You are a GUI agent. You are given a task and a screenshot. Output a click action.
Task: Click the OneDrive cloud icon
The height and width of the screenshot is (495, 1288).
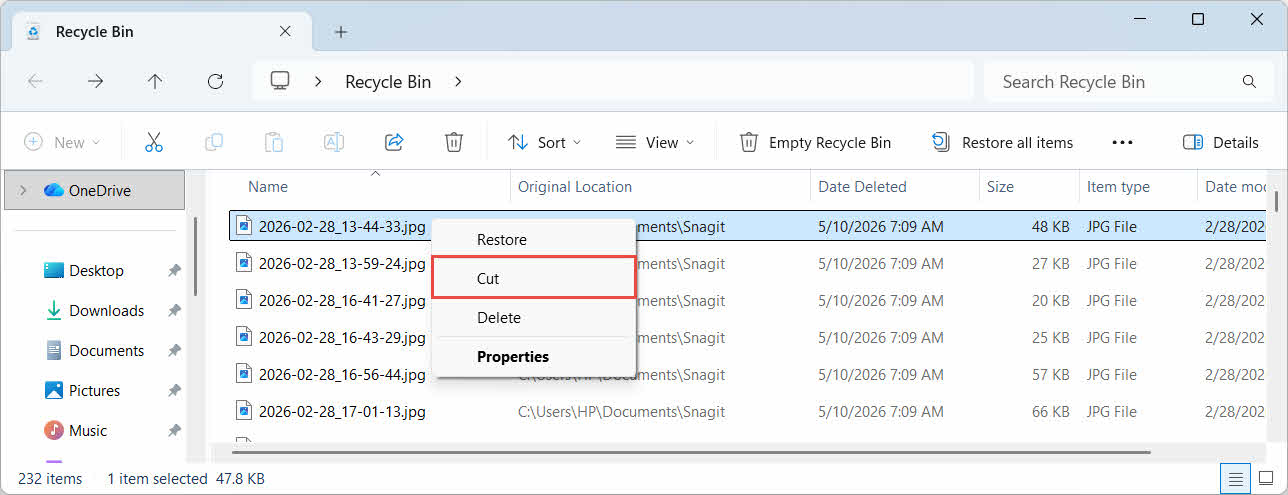[54, 190]
